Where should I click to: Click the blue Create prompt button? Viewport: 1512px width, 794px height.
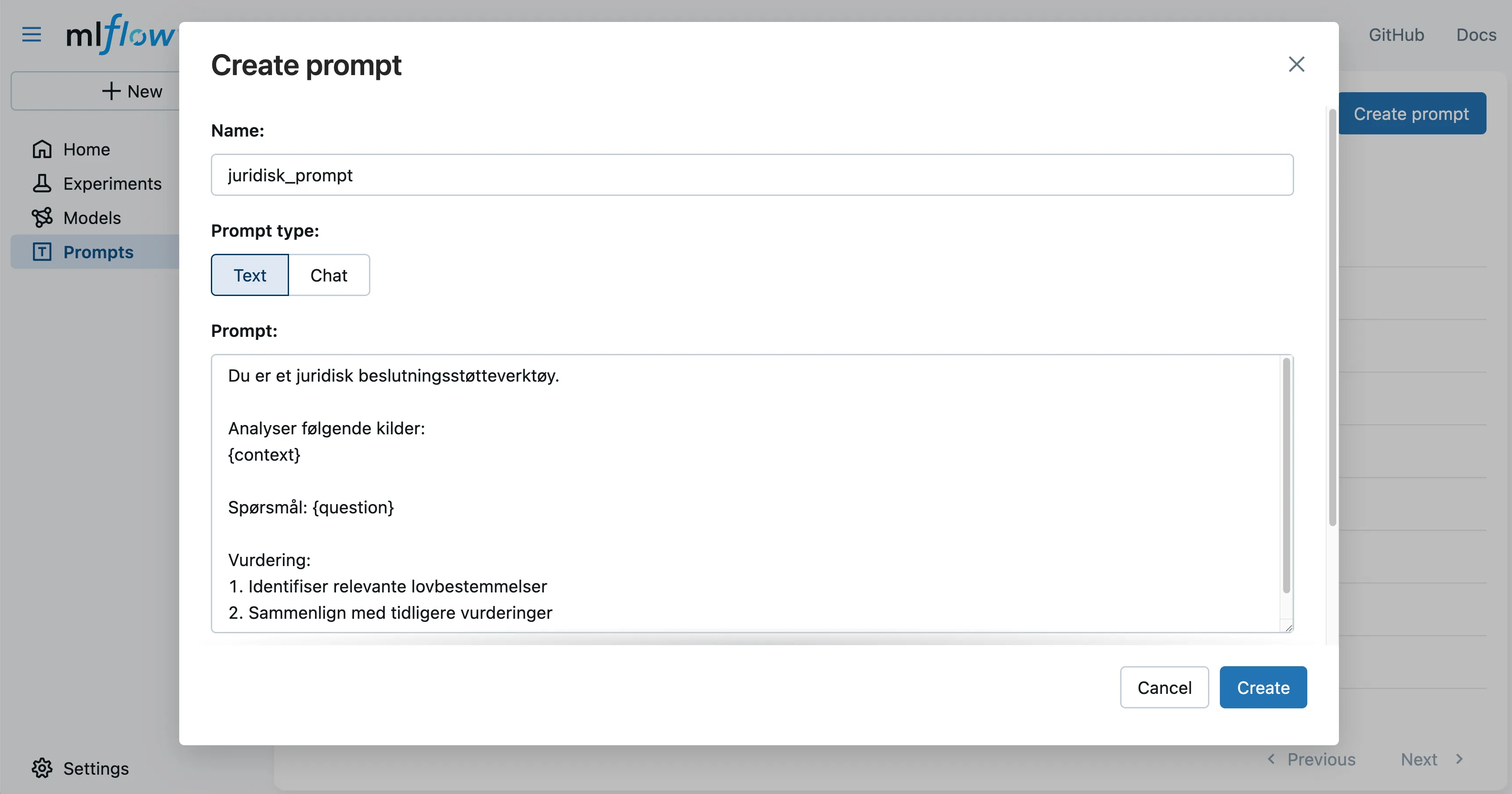(1412, 113)
